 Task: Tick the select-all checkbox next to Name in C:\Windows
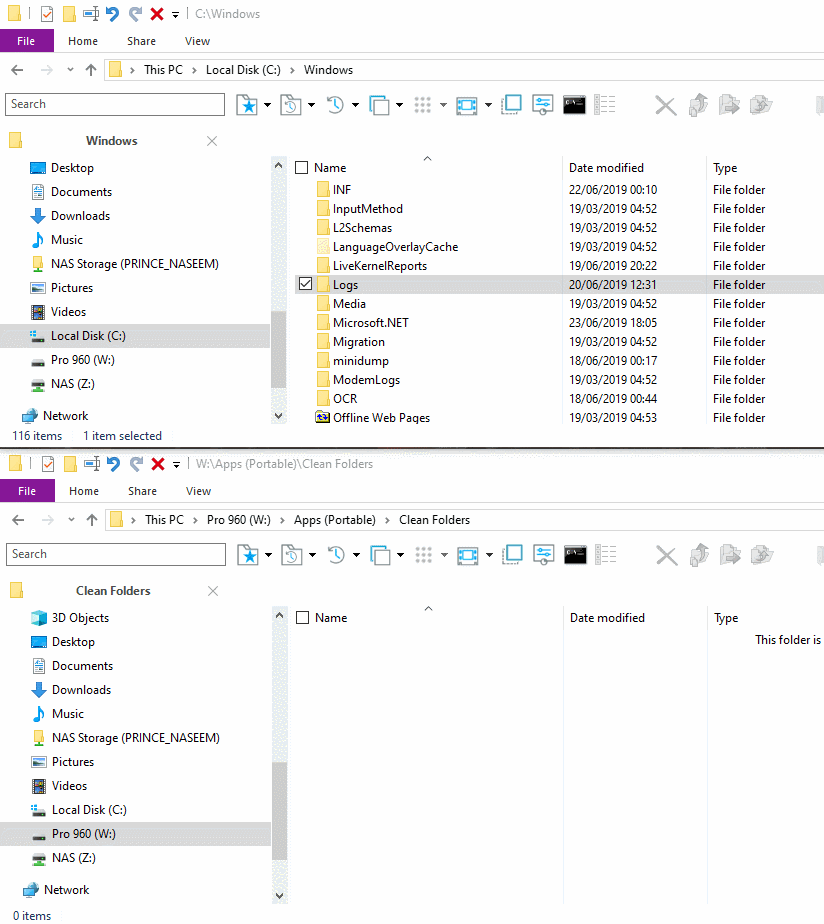302,168
